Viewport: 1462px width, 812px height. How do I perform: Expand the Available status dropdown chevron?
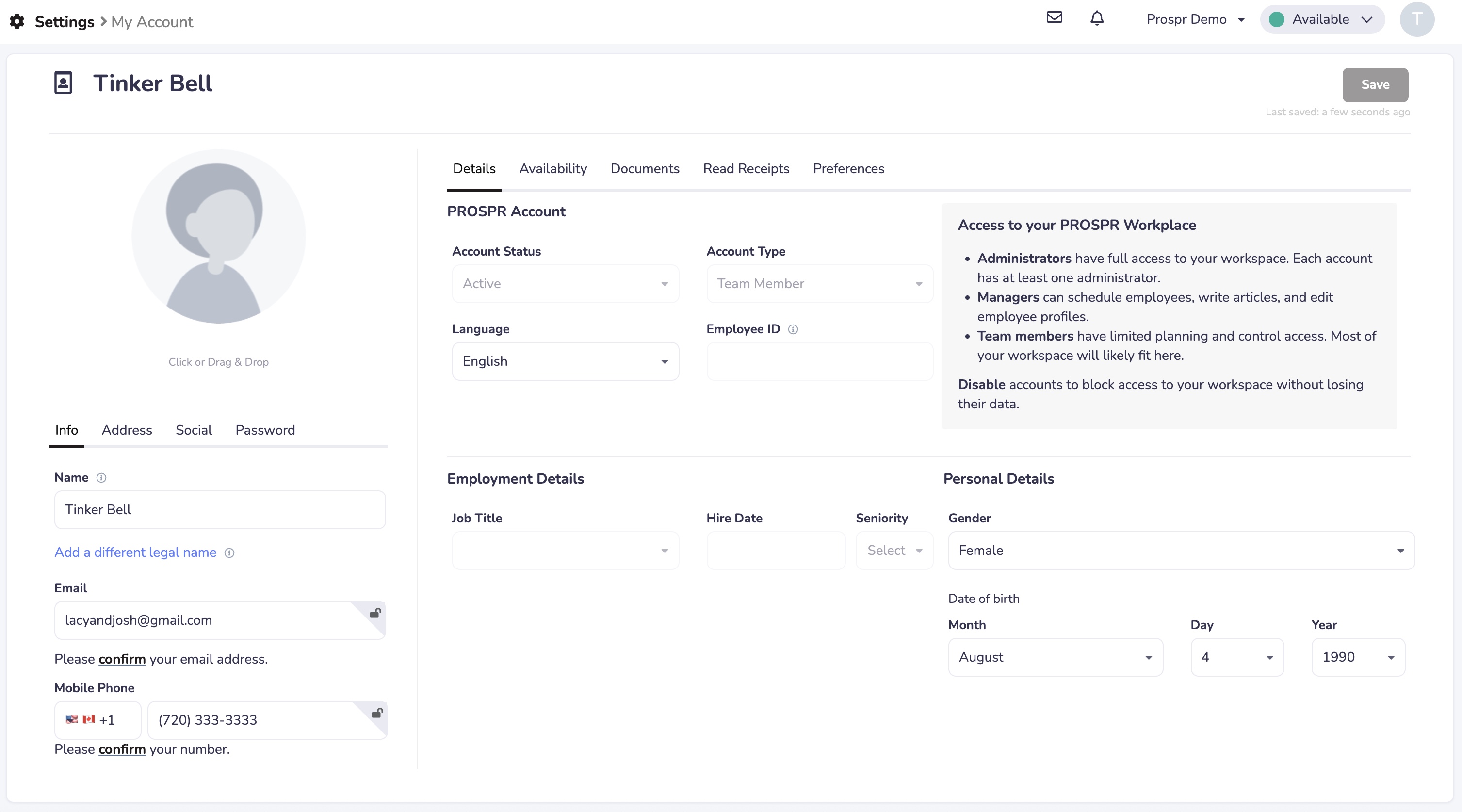point(1366,19)
